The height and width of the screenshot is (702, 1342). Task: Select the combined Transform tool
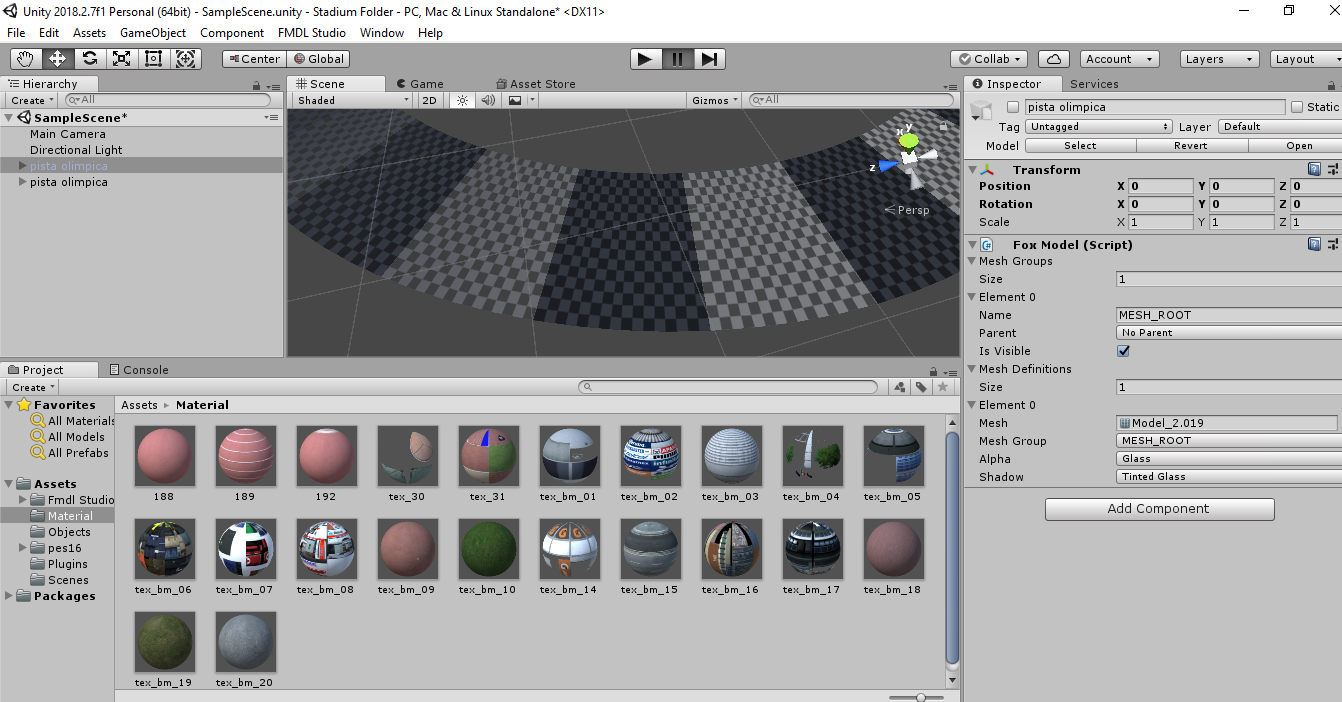coord(186,59)
